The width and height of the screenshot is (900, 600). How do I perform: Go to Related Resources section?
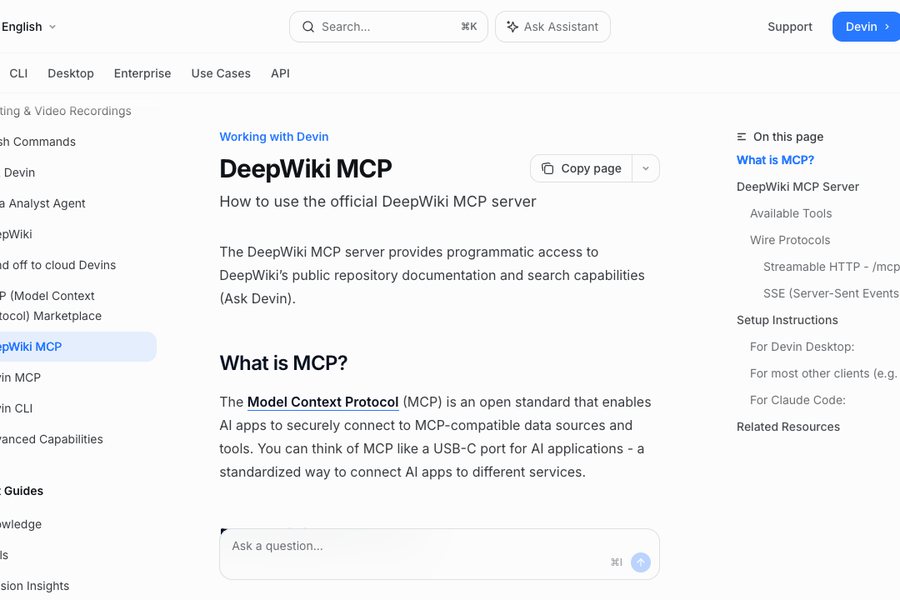tap(788, 427)
